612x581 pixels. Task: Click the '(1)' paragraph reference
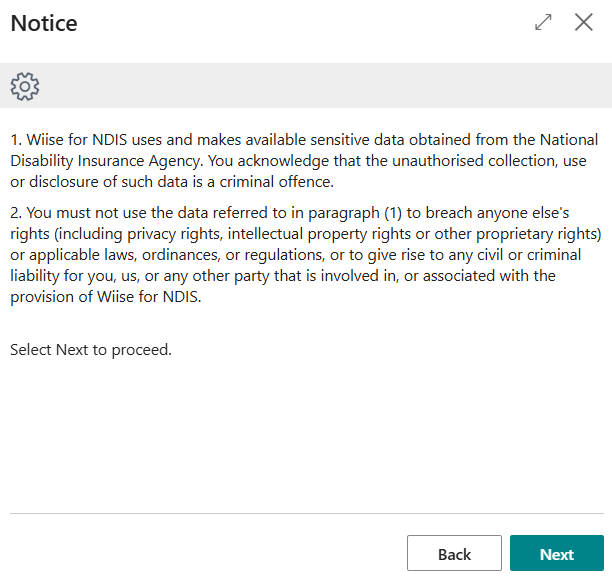393,213
